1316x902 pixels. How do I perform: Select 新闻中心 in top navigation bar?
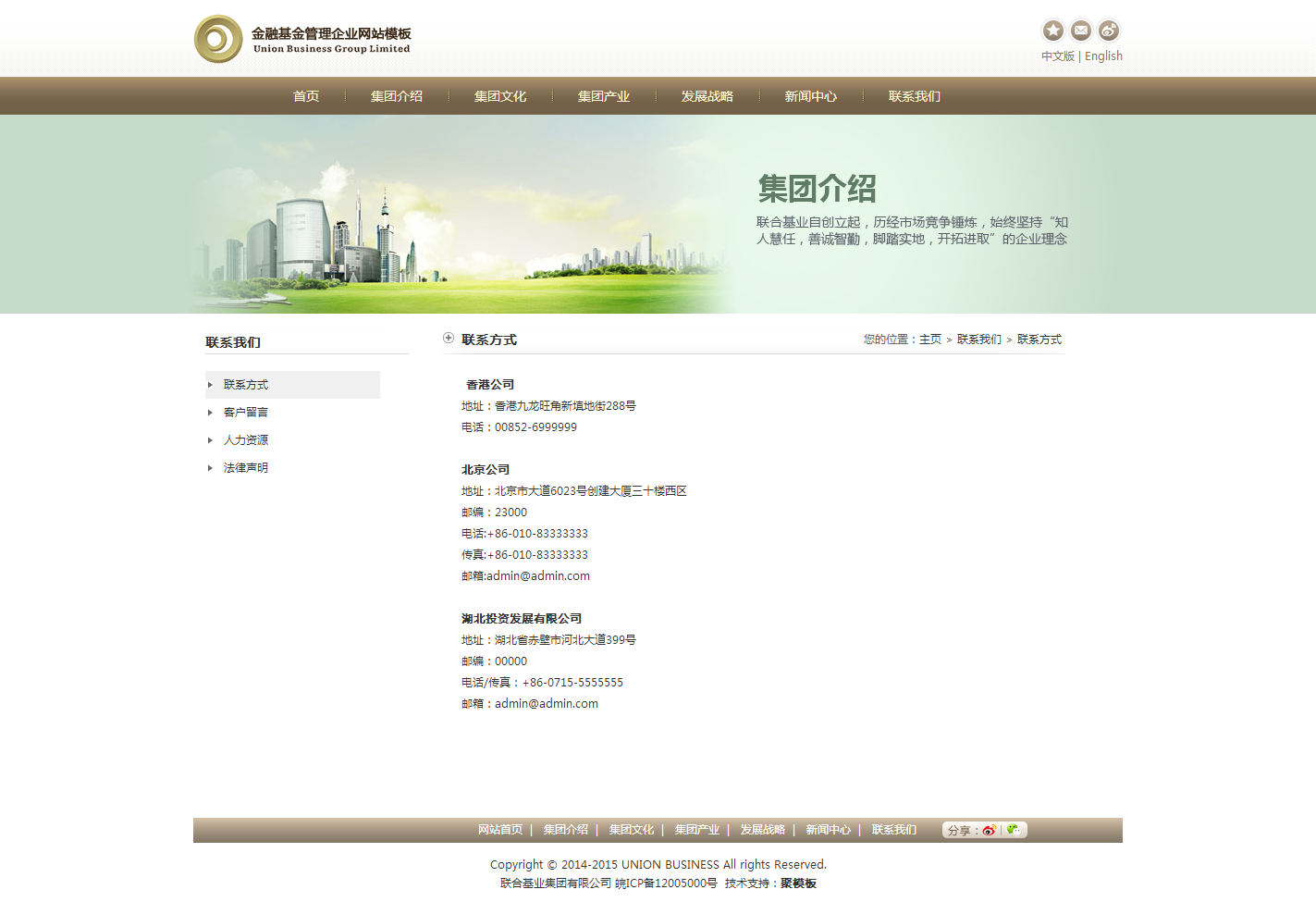point(811,96)
